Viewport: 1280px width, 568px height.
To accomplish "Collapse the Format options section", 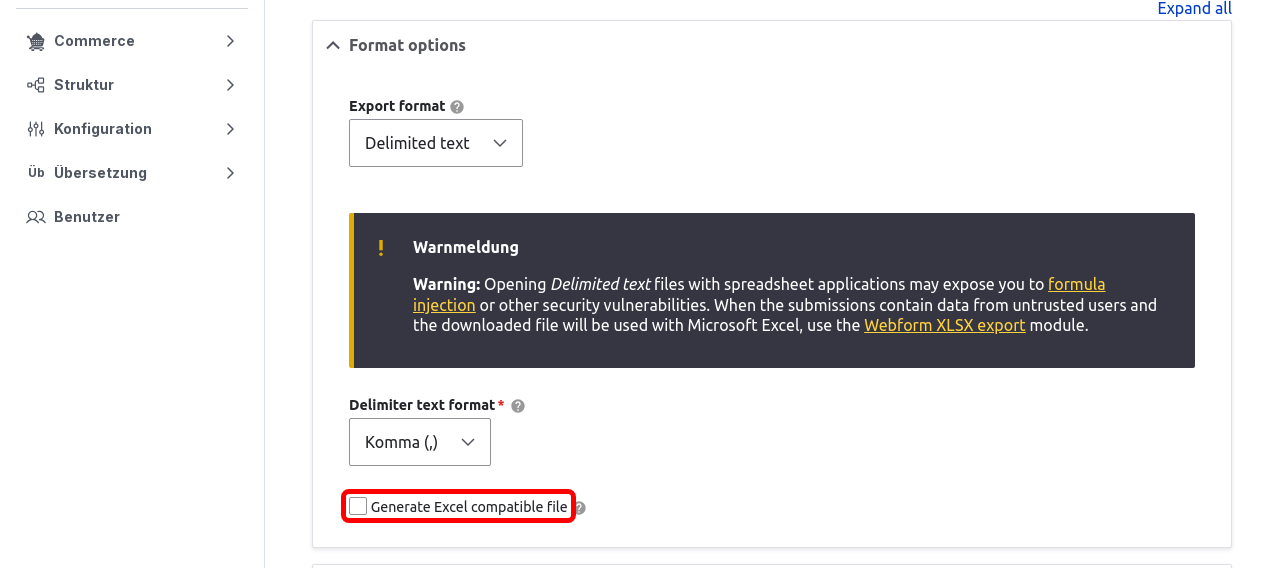I will click(x=333, y=46).
